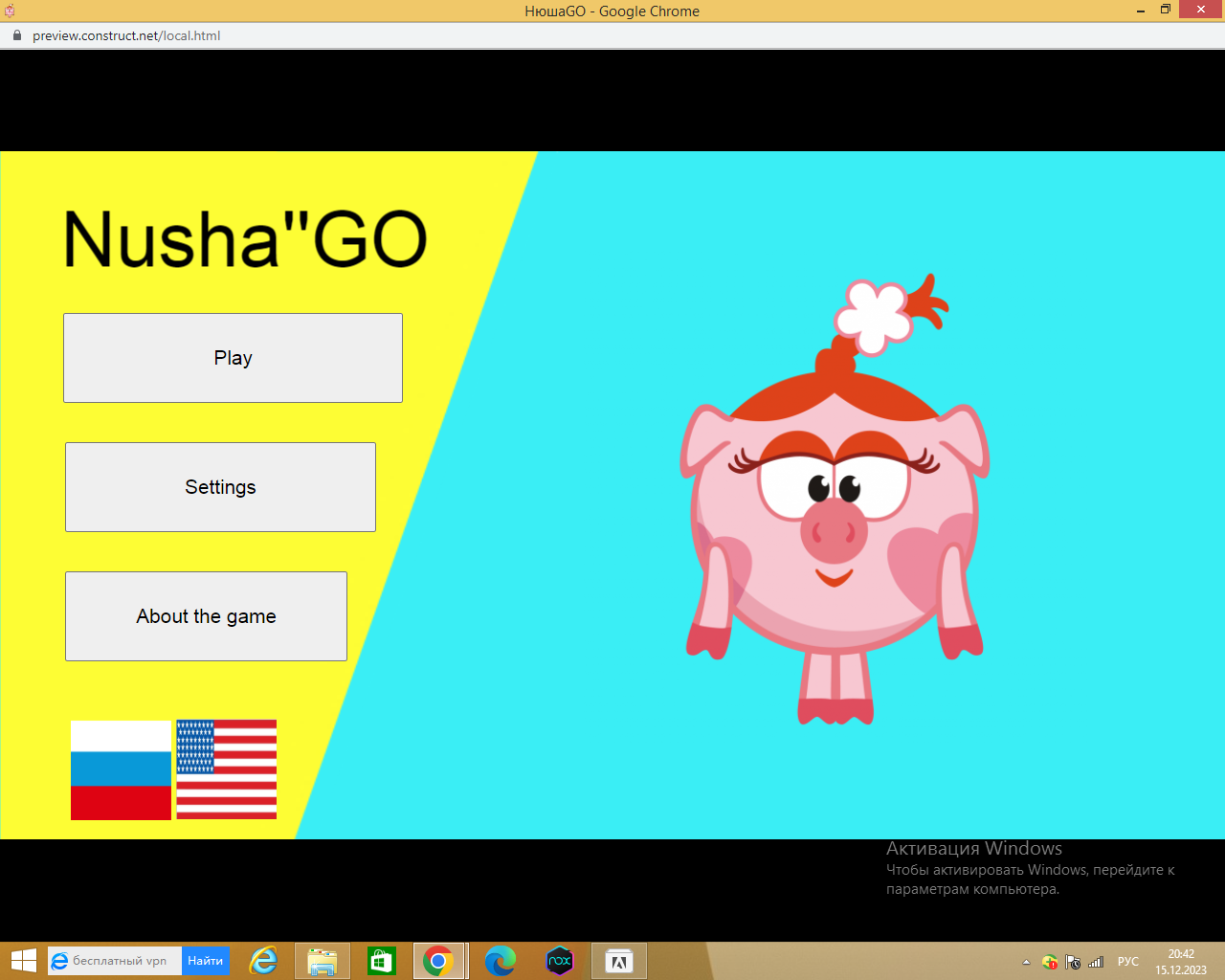Screen dimensions: 1225x980
Task: Restore down the Chrome window
Action: pyautogui.click(x=1166, y=10)
